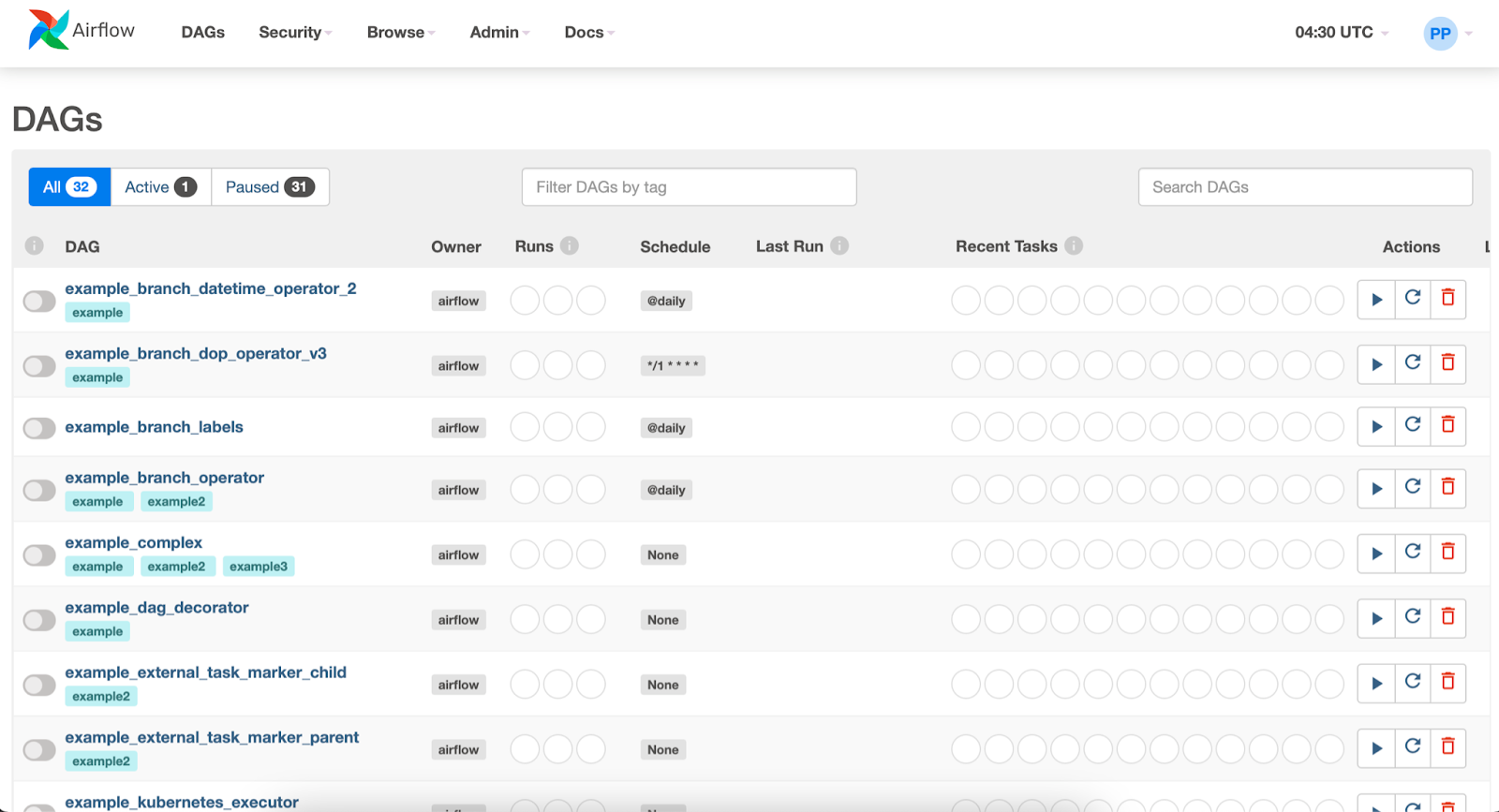1499x812 pixels.
Task: Open the Security dropdown menu
Action: pyautogui.click(x=295, y=33)
